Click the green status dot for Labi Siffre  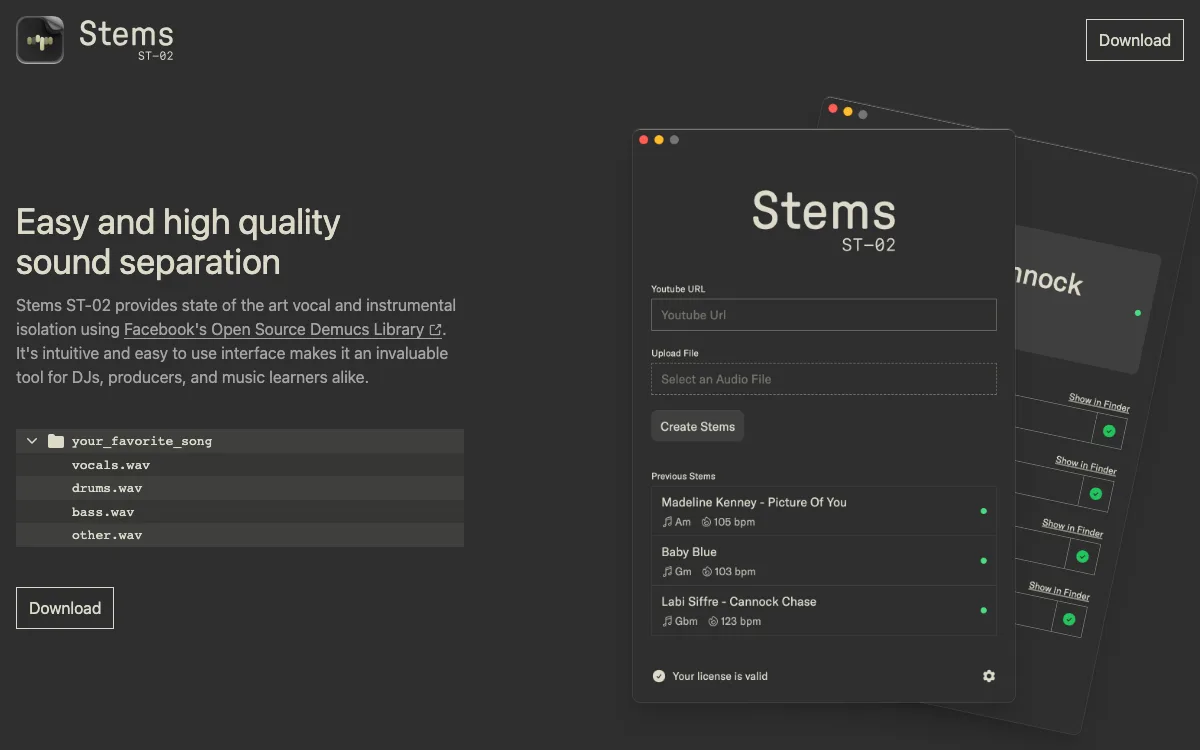[983, 610]
